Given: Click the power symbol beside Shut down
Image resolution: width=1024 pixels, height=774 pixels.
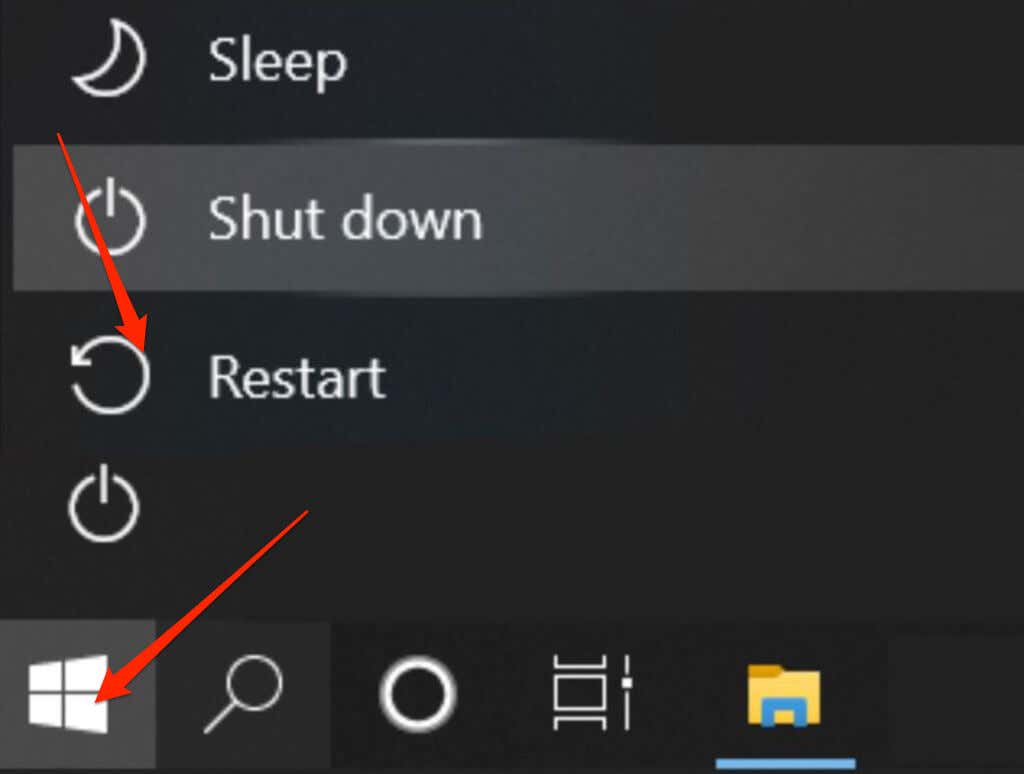Looking at the screenshot, I should pyautogui.click(x=110, y=216).
